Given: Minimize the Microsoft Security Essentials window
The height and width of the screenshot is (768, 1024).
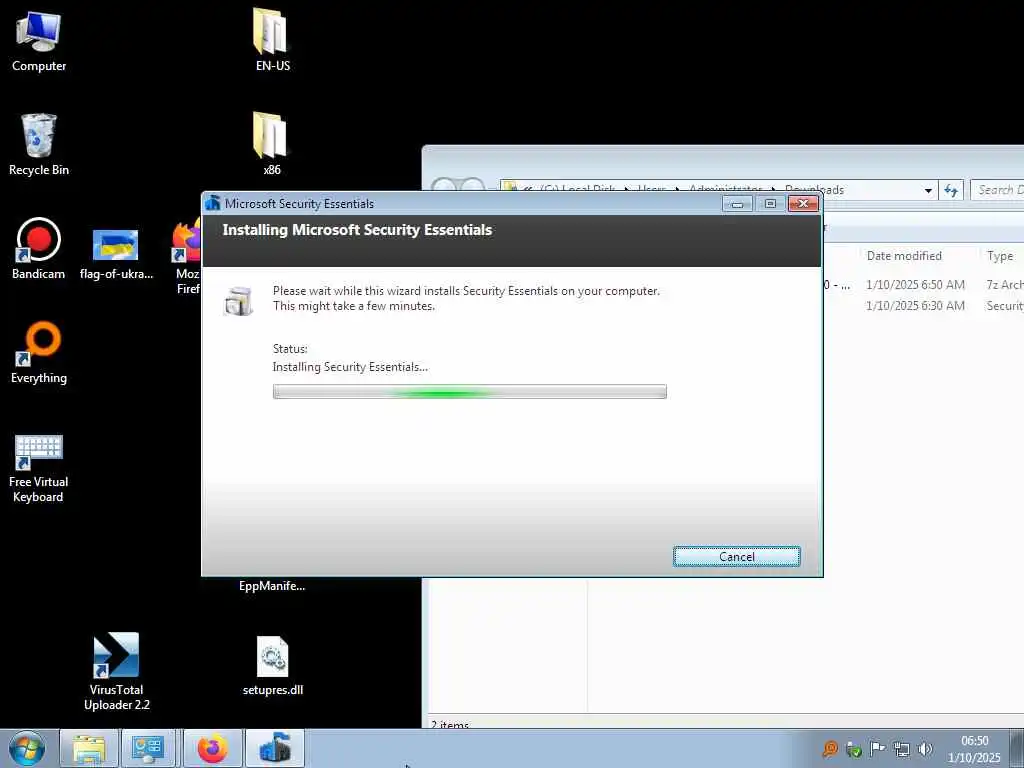Looking at the screenshot, I should (x=737, y=204).
